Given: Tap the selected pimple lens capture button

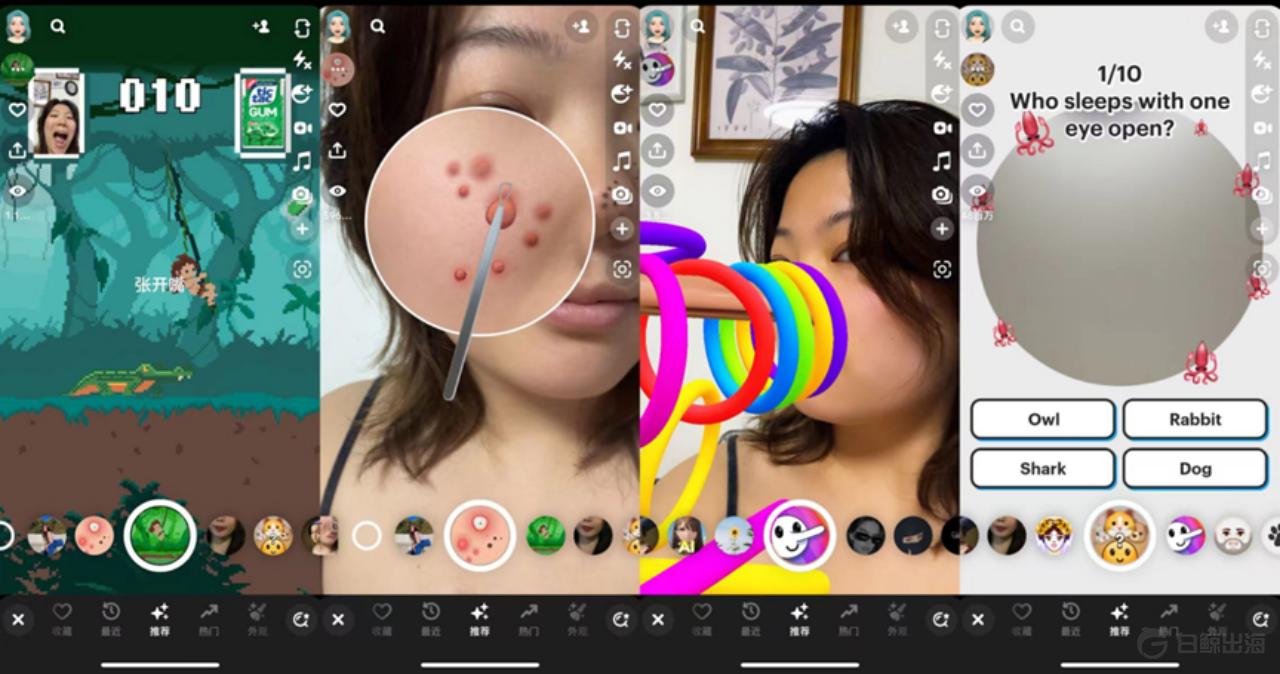Looking at the screenshot, I should click(480, 536).
